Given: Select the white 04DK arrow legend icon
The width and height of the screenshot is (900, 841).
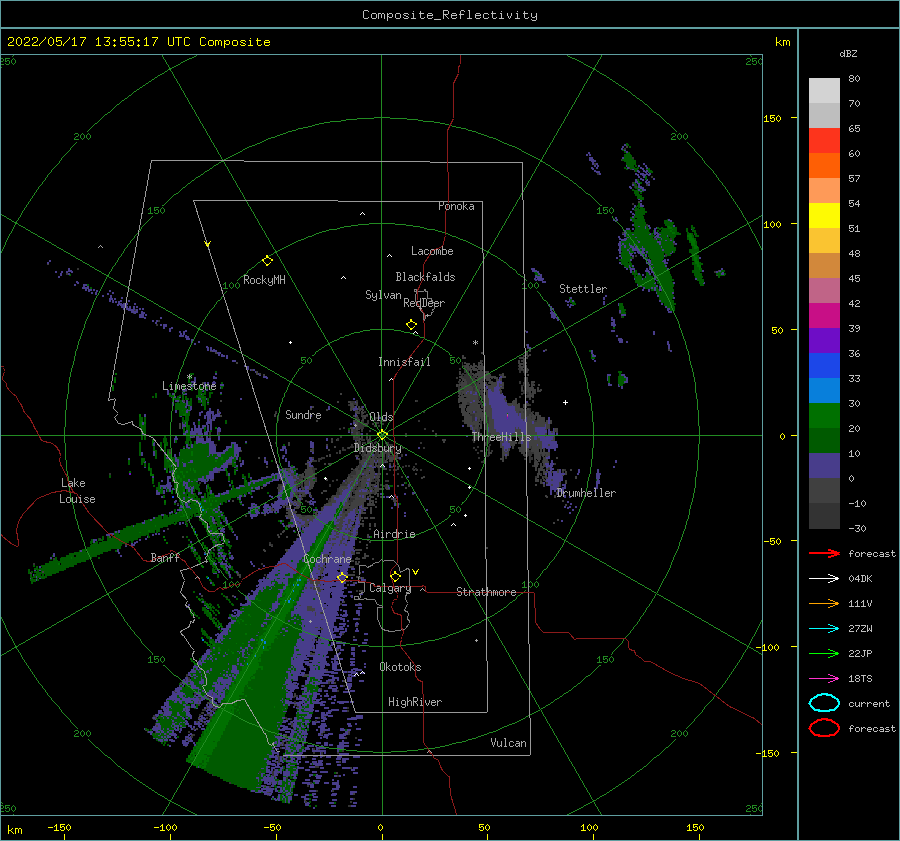Looking at the screenshot, I should coord(824,579).
